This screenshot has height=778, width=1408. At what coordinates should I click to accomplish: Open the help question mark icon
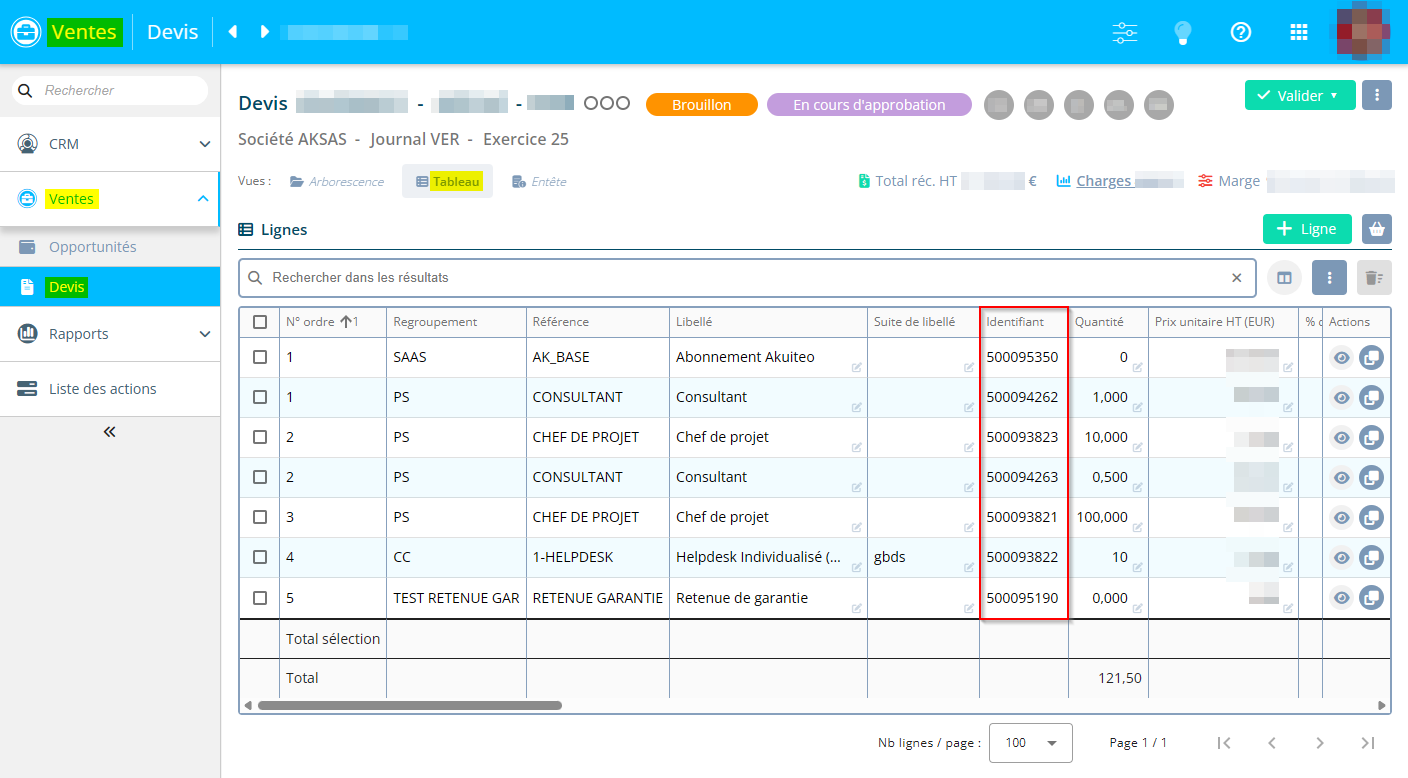(1241, 32)
